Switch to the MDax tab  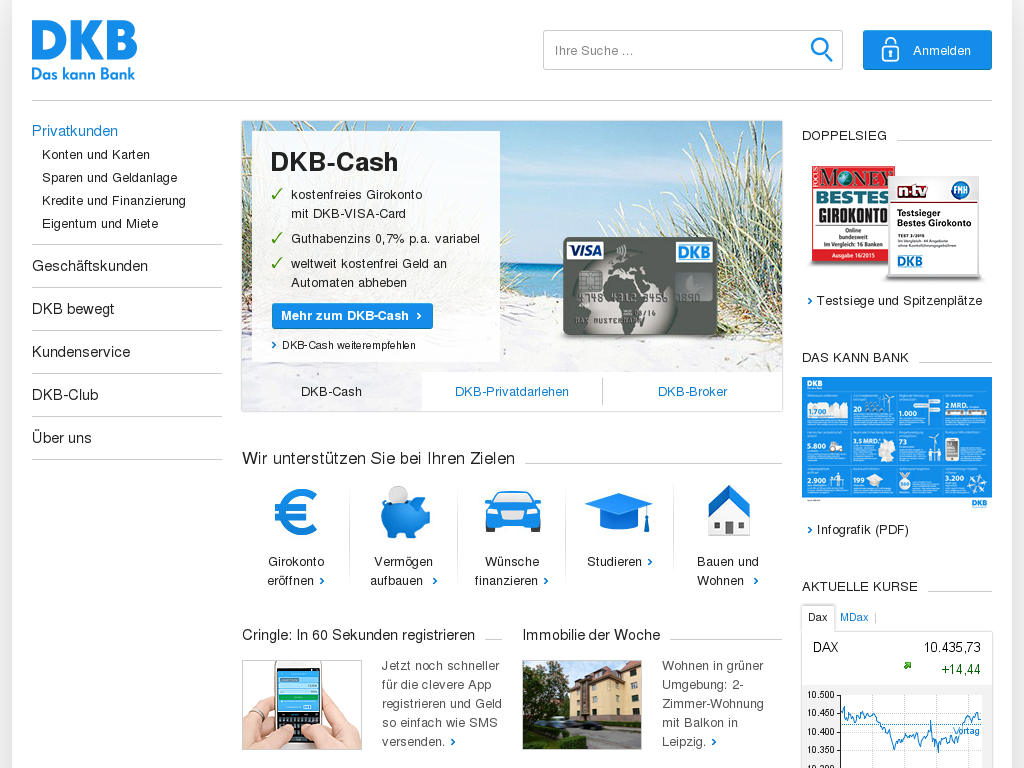[854, 618]
